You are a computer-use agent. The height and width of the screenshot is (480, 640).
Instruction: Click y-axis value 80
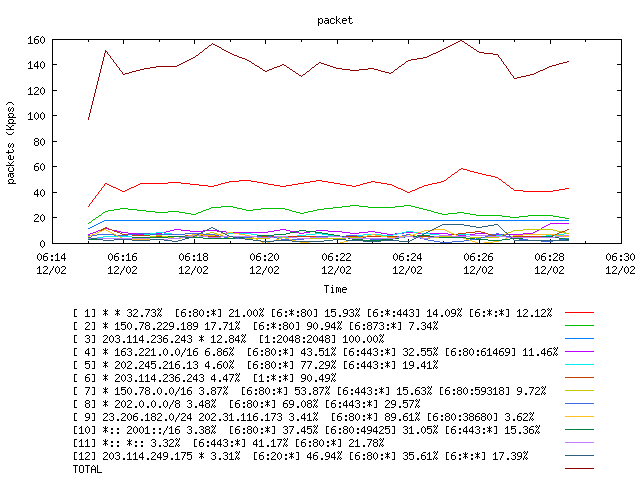tap(39, 142)
